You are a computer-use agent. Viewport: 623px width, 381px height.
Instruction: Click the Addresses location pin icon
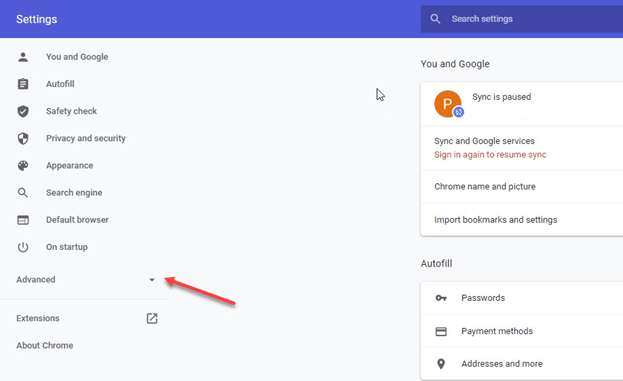(x=441, y=364)
